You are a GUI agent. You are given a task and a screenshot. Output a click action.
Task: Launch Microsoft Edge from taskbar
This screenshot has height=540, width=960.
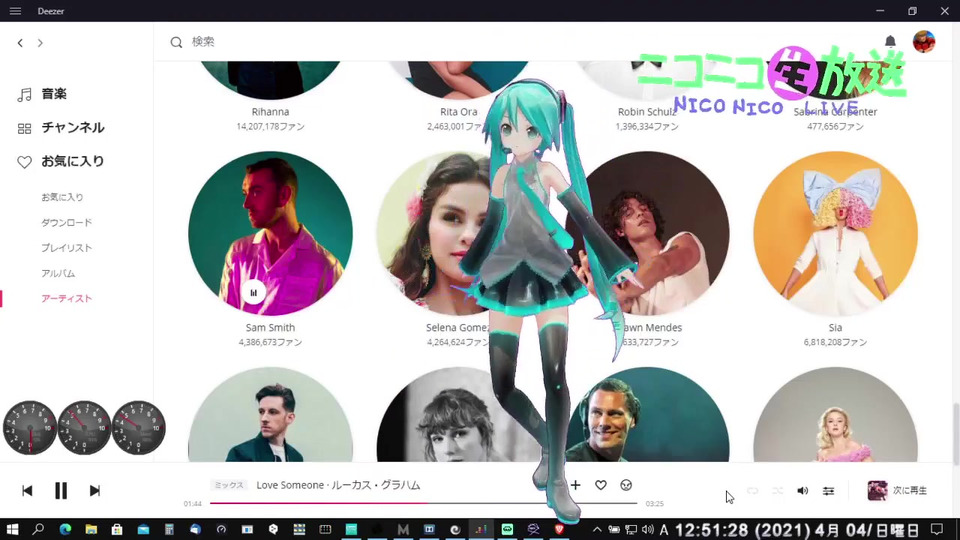pyautogui.click(x=65, y=530)
